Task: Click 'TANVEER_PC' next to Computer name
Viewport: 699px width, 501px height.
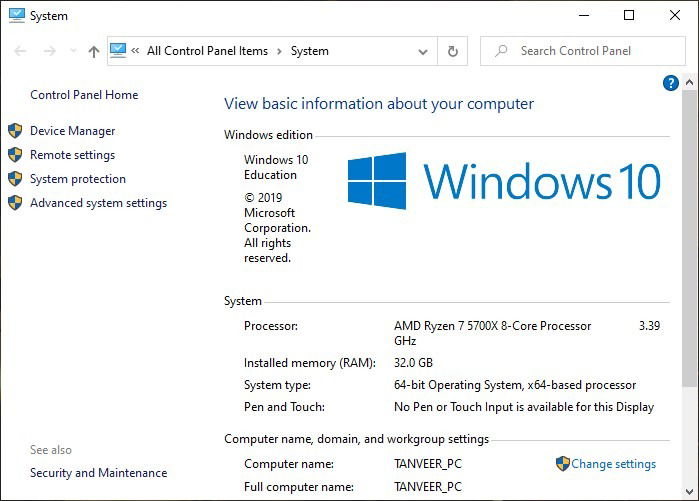Action: 428,464
